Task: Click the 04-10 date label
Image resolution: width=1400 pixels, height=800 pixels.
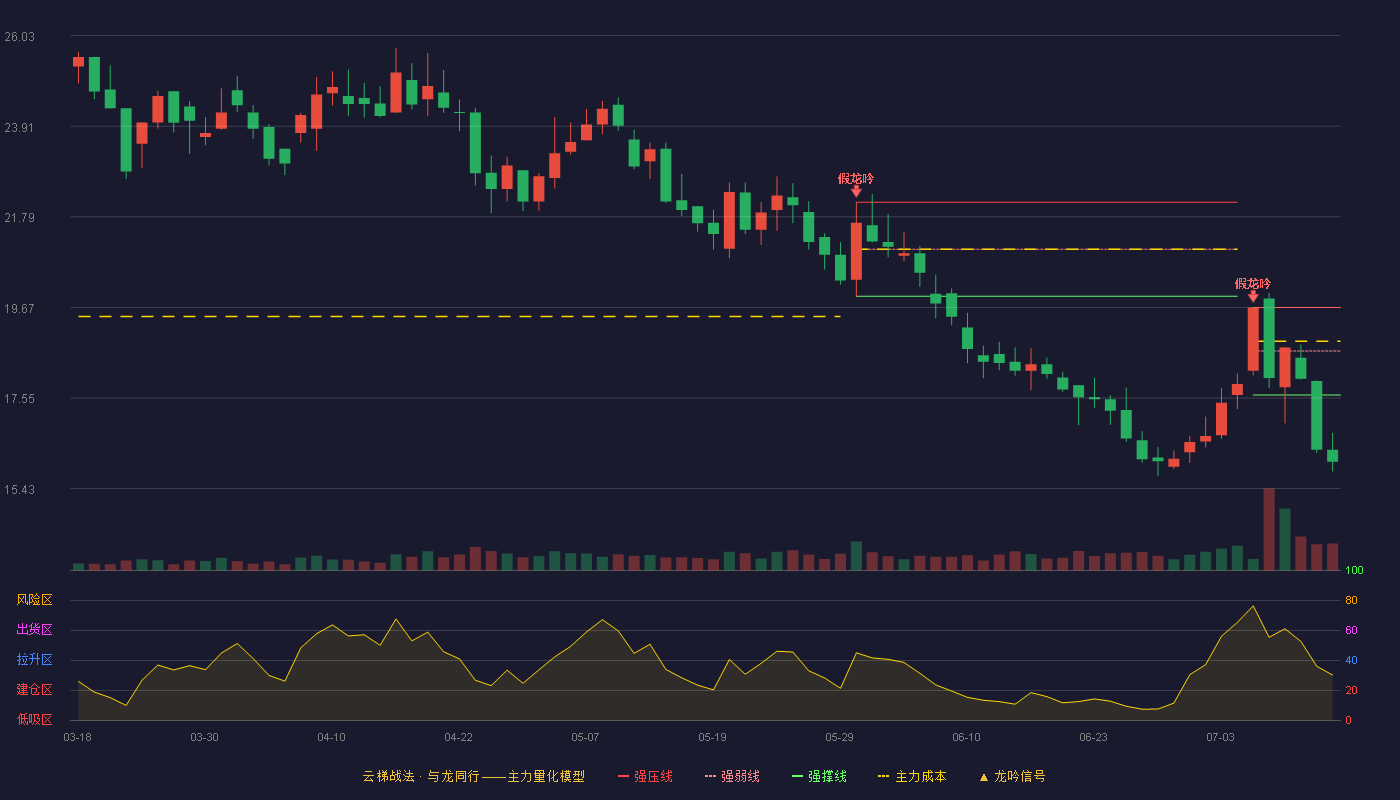Action: click(x=331, y=737)
